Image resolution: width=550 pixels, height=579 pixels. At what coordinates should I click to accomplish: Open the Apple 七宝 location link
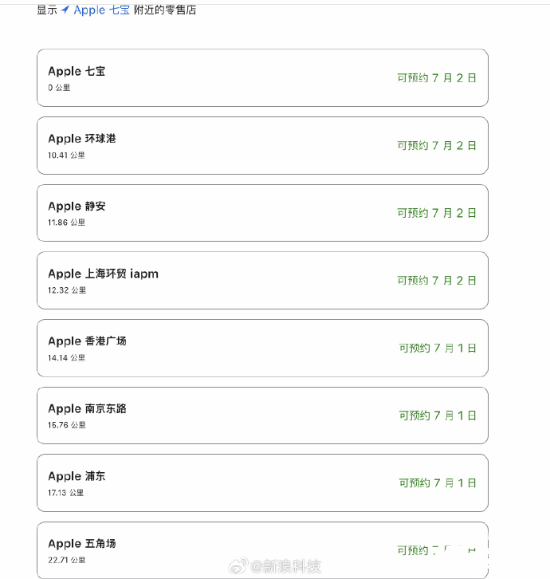click(102, 10)
